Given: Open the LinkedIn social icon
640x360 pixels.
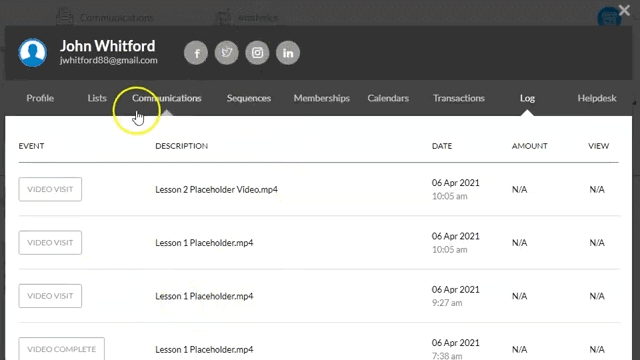Looking at the screenshot, I should coord(288,53).
